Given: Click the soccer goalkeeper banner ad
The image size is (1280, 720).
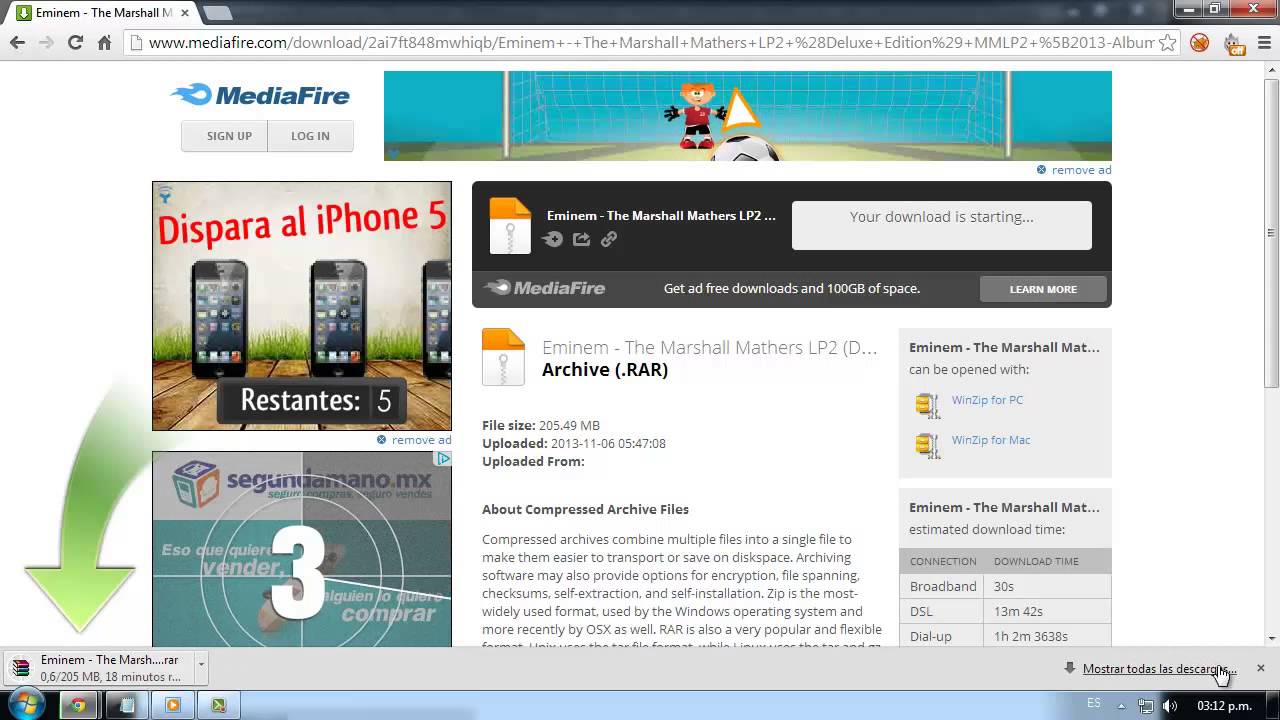Looking at the screenshot, I should pyautogui.click(x=748, y=116).
